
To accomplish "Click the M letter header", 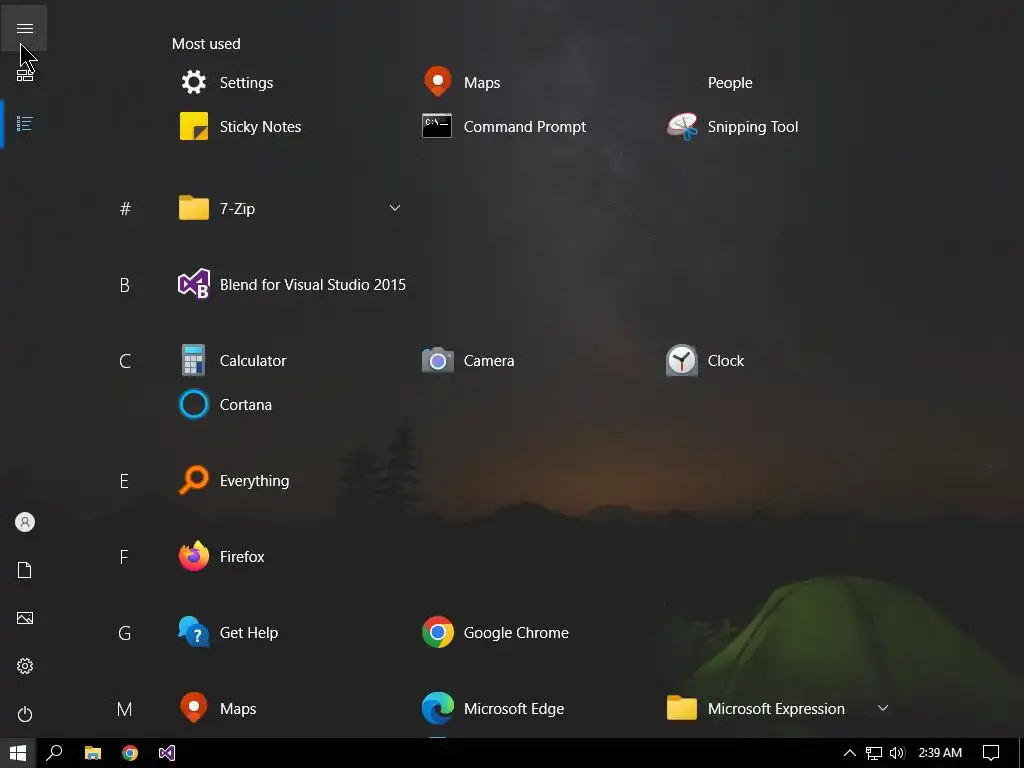I will tap(125, 709).
